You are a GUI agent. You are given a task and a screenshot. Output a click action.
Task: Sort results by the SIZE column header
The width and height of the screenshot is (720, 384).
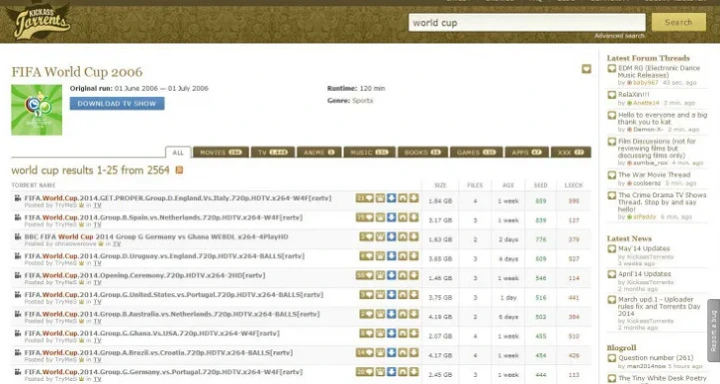tap(440, 185)
